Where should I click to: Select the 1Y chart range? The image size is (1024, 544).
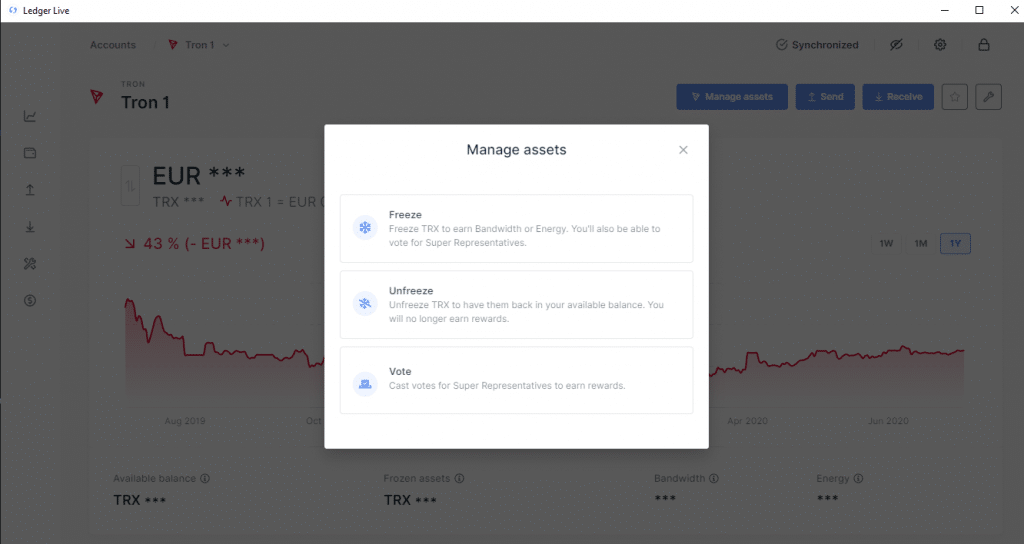pos(955,244)
